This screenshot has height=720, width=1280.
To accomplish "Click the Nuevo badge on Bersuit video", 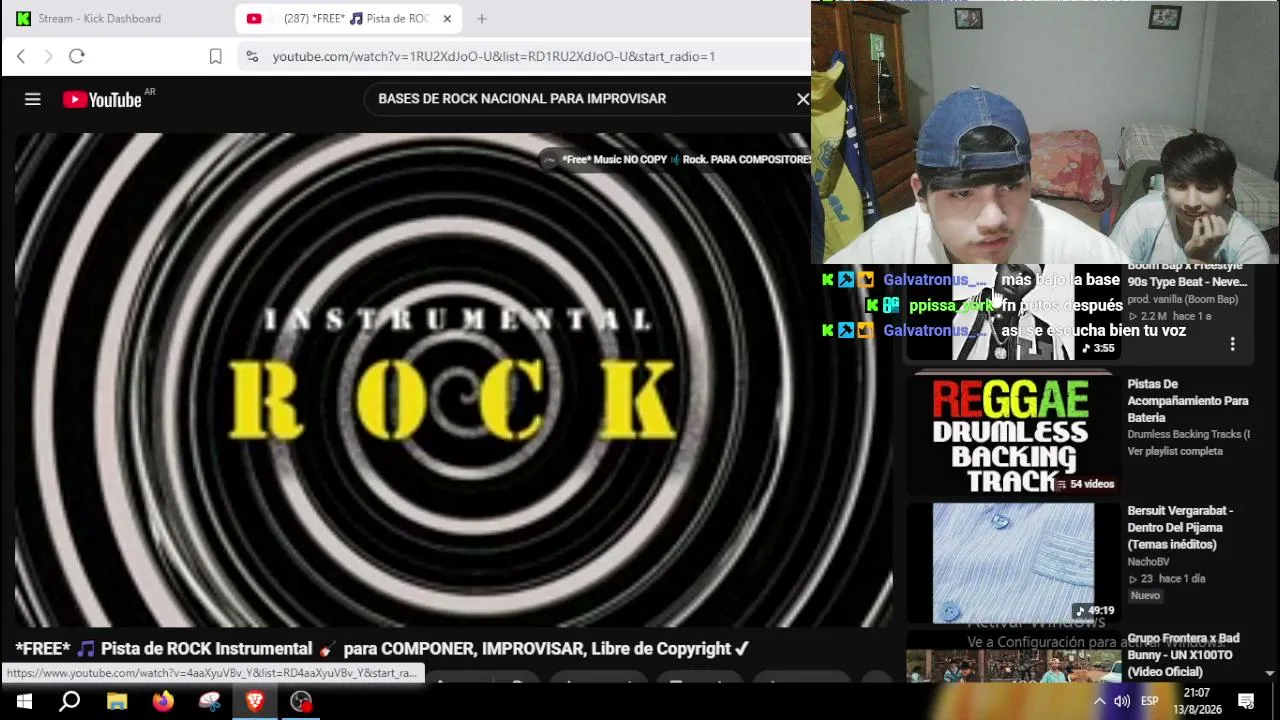I will tap(1145, 596).
